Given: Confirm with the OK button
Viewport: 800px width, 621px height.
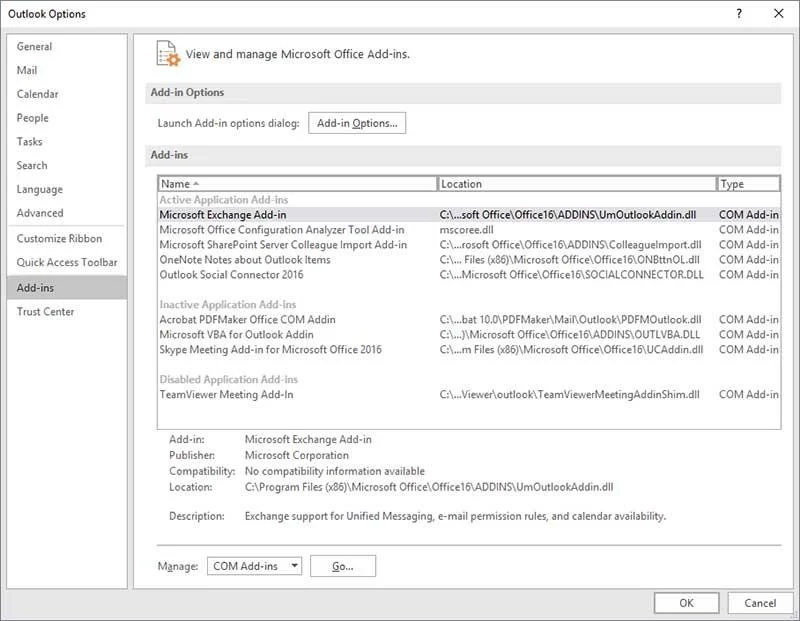Looking at the screenshot, I should tap(686, 603).
